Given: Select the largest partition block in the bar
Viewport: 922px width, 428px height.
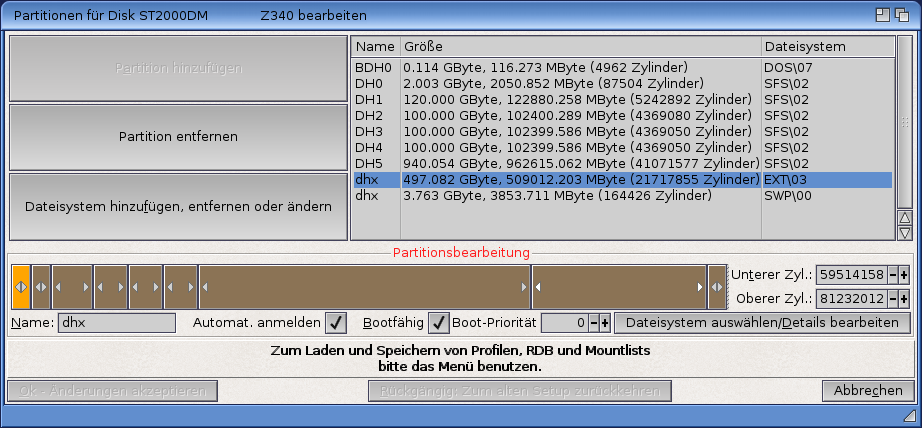Looking at the screenshot, I should [364, 287].
